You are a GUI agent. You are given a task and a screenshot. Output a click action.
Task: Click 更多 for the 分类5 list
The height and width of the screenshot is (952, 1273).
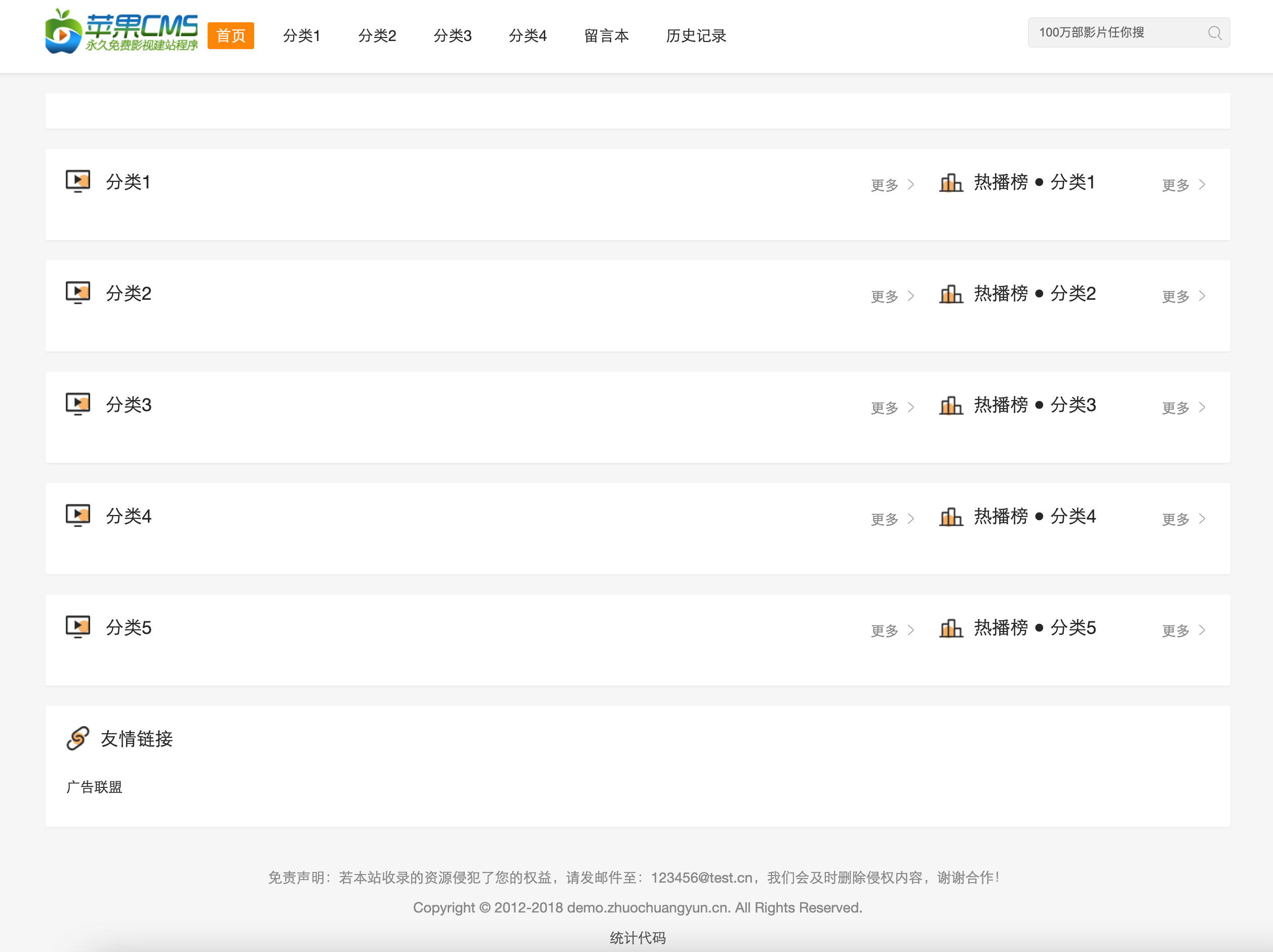tap(892, 630)
